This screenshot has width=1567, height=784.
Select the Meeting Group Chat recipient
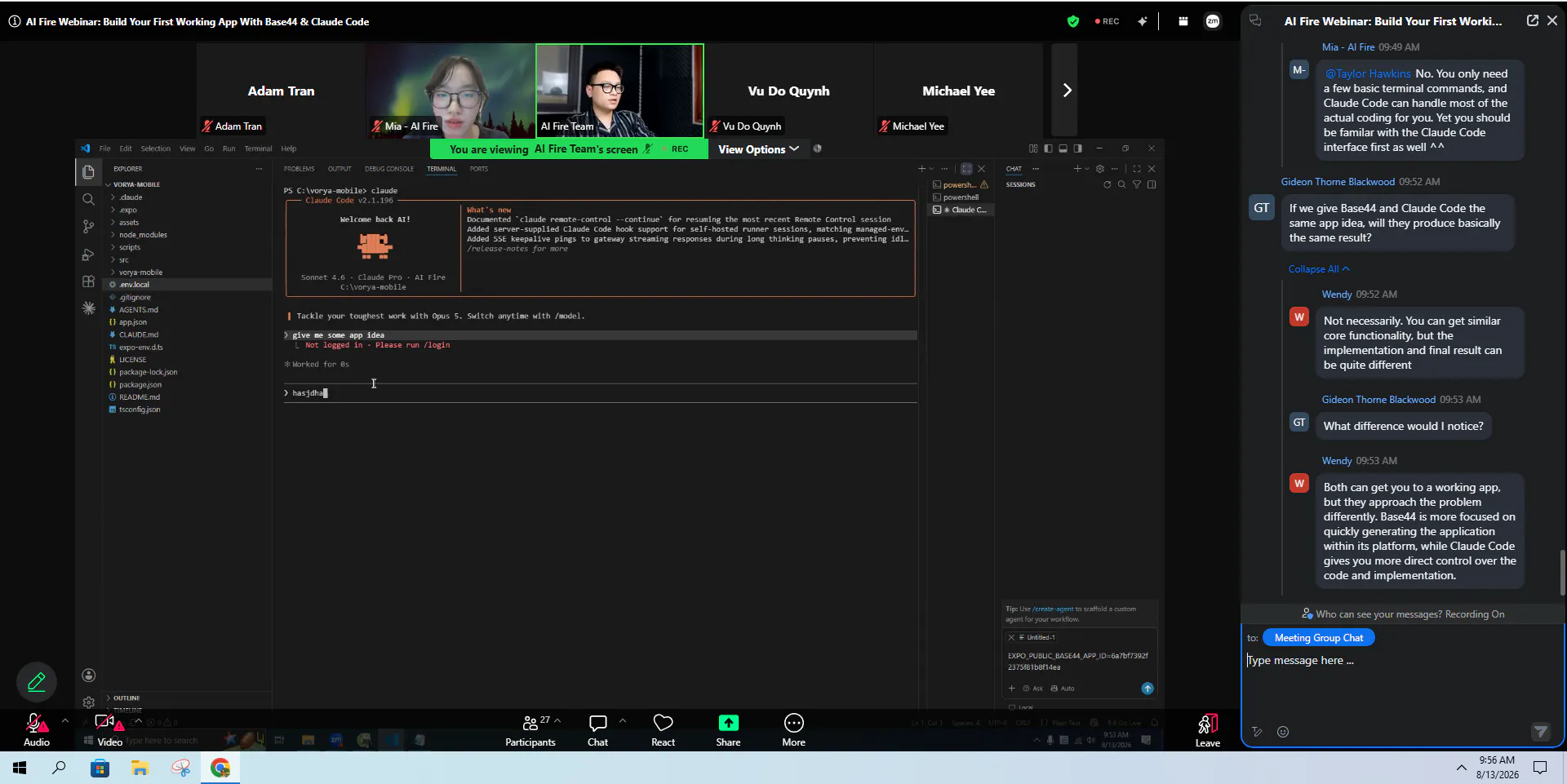(1319, 638)
